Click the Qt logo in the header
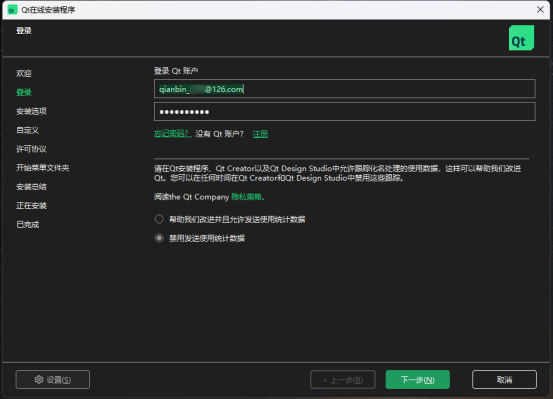Image resolution: width=553 pixels, height=399 pixels. [x=521, y=38]
